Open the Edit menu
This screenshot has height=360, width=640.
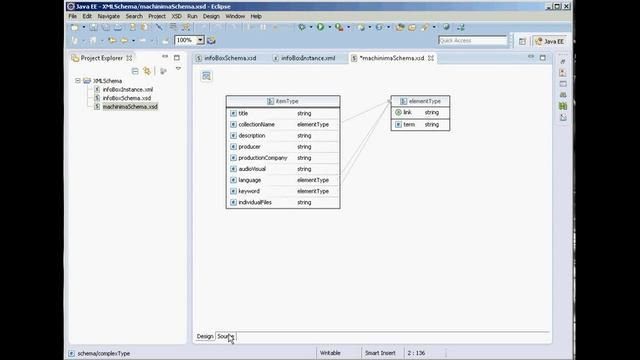(x=87, y=16)
